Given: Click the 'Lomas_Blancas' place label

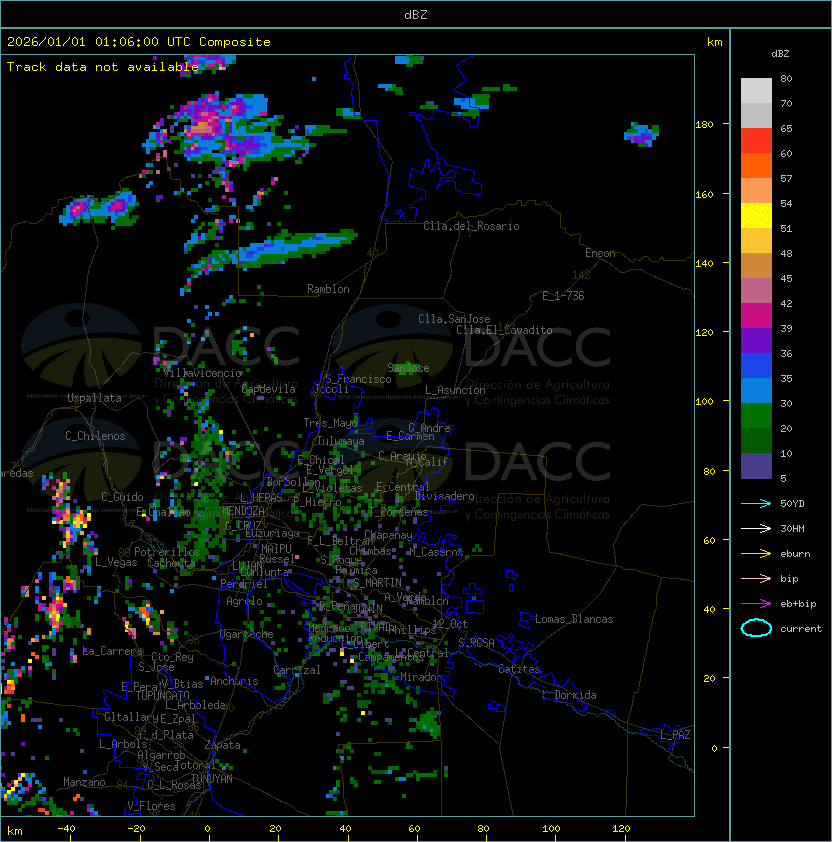Looking at the screenshot, I should coord(574,619).
